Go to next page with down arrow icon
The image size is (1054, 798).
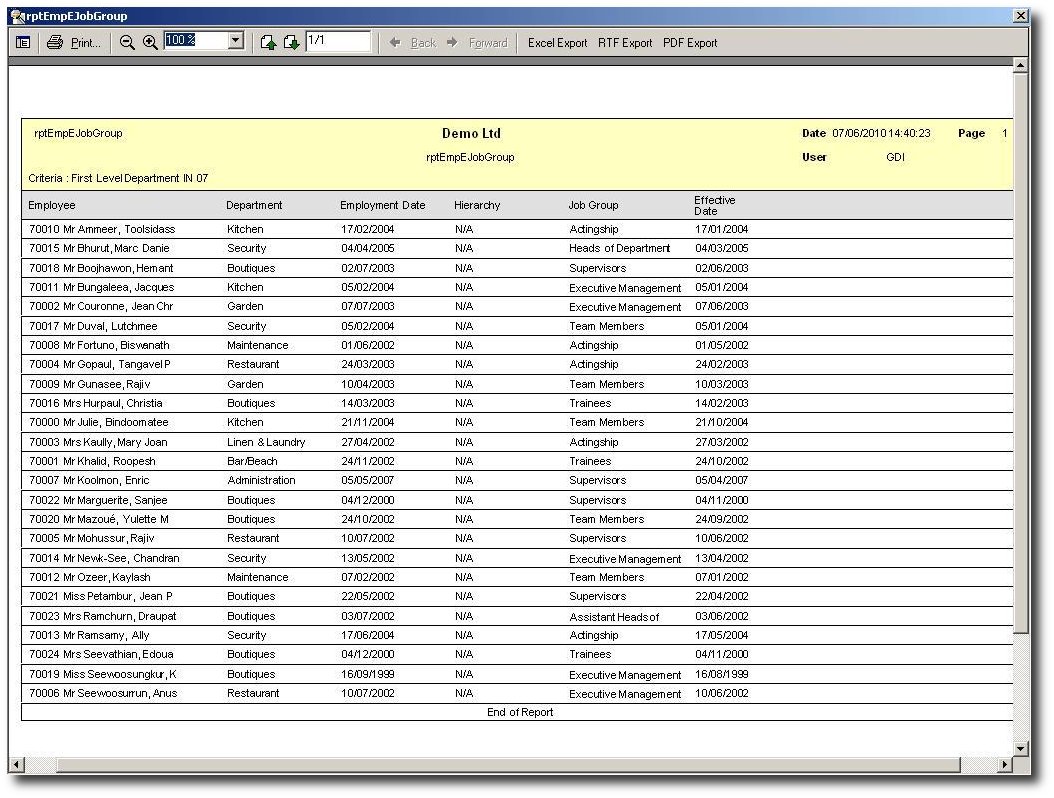tap(291, 42)
